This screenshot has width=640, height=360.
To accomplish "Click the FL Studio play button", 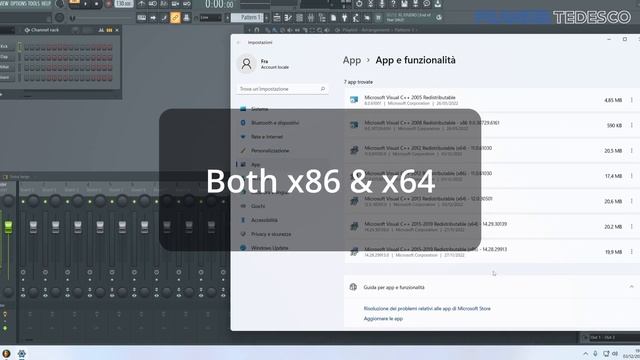I will pos(86,4).
